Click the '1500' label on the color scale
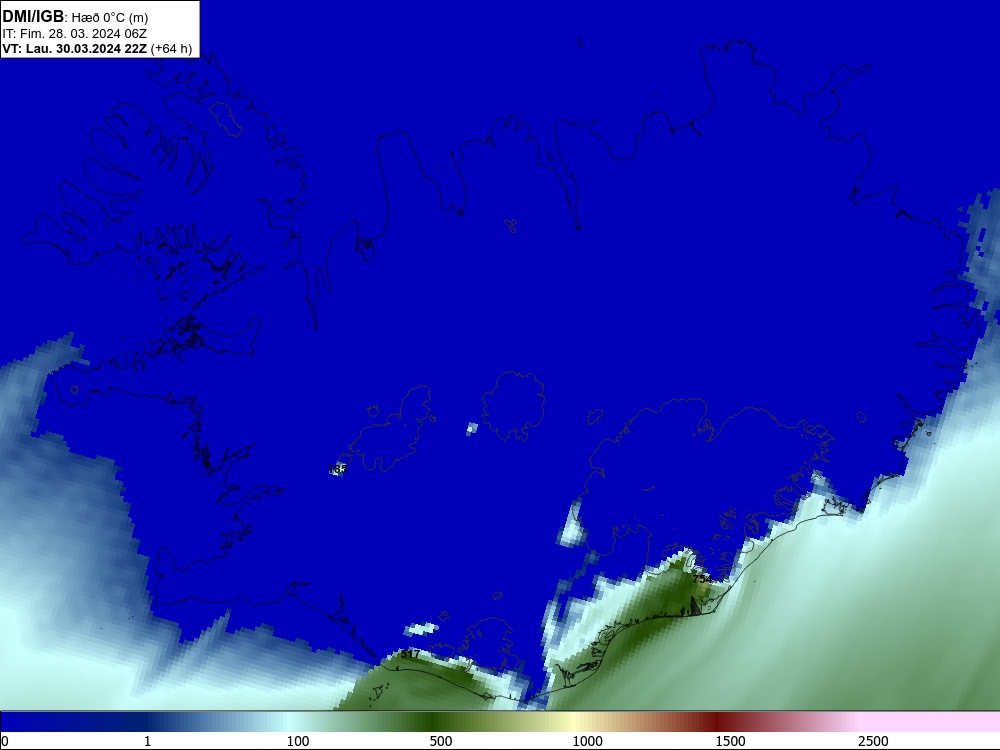 (x=730, y=741)
